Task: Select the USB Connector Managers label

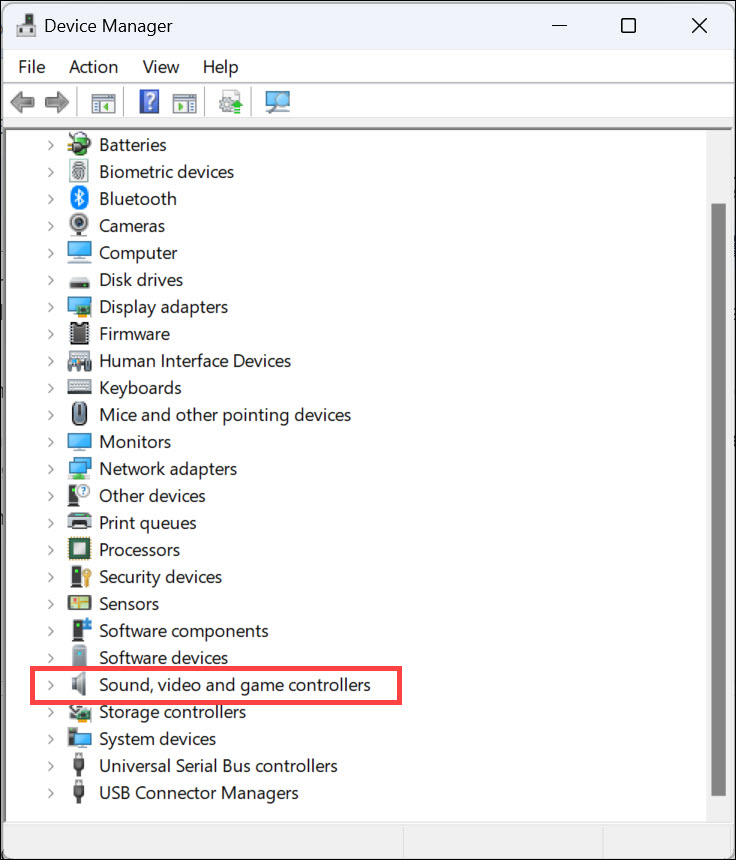Action: (x=199, y=793)
